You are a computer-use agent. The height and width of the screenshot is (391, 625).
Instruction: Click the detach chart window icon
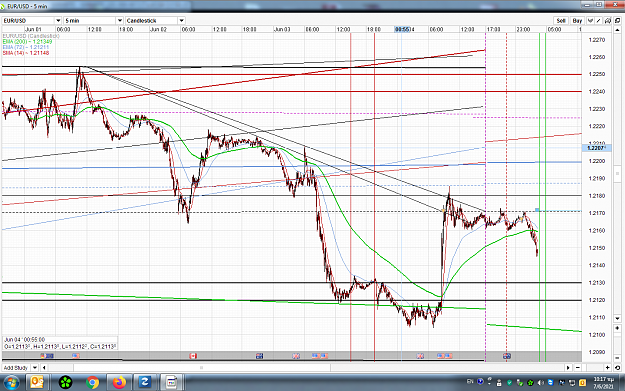pos(617,20)
